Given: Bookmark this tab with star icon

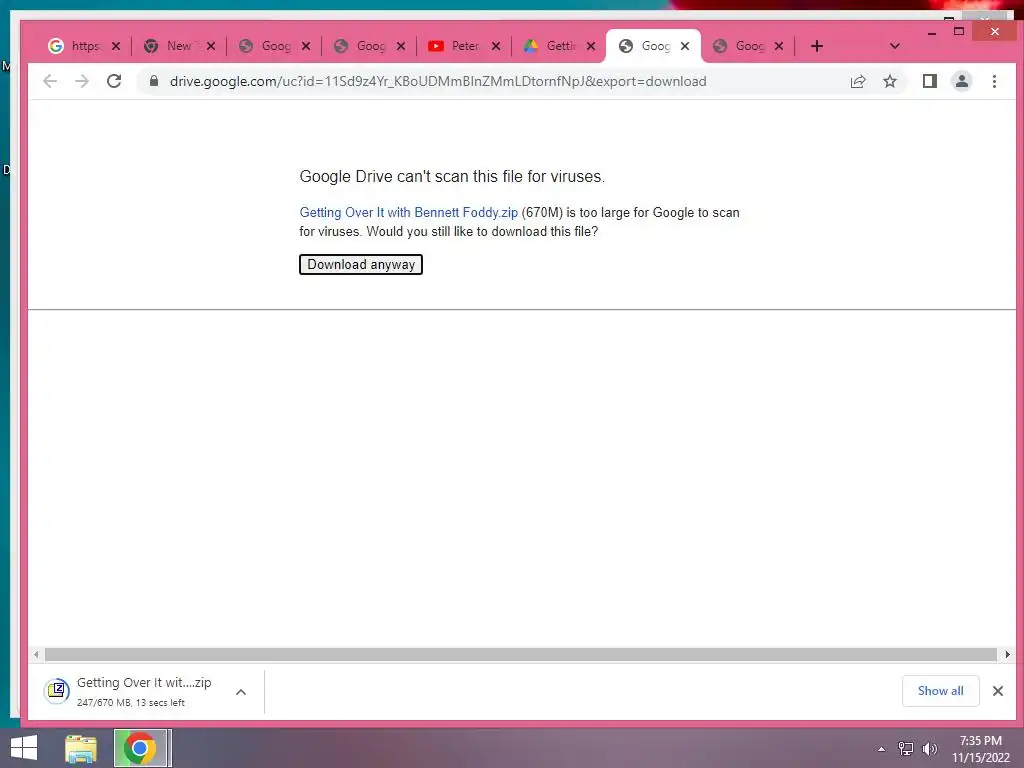Looking at the screenshot, I should [890, 81].
